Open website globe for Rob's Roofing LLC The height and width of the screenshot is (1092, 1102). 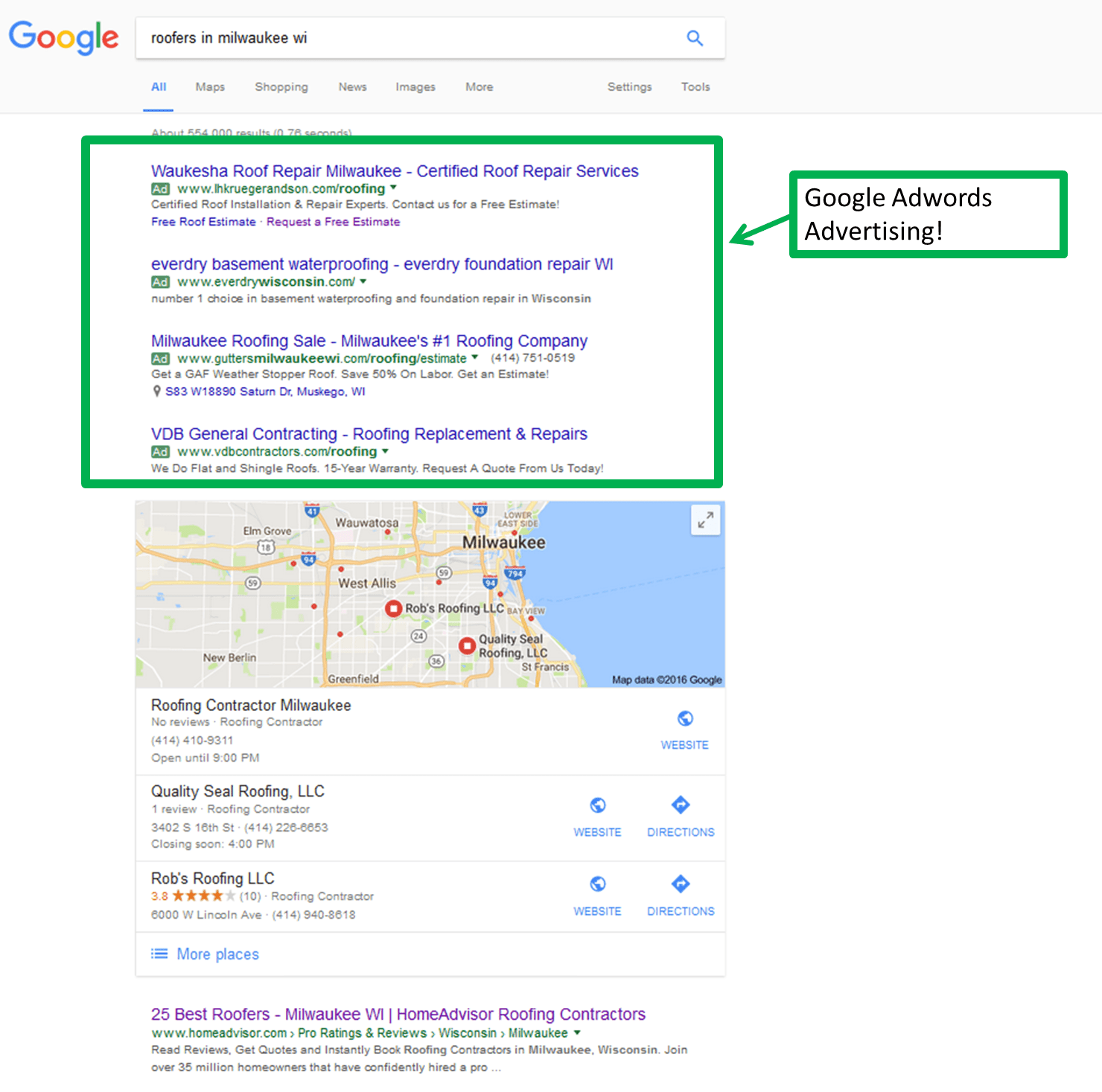597,884
